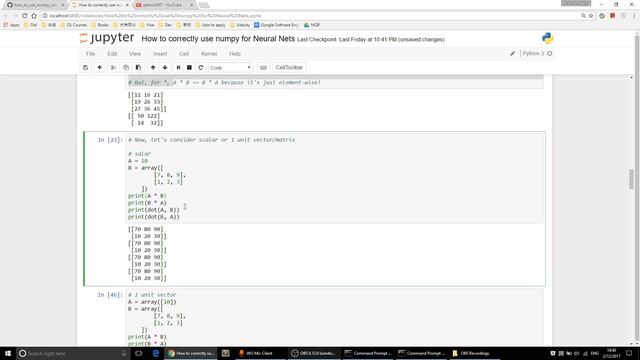Open Windows Start menu
The height and width of the screenshot is (360, 640).
point(8,353)
